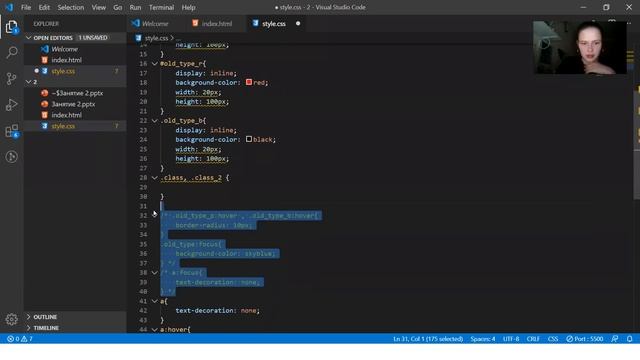Open the File menu
The height and width of the screenshot is (360, 640).
coord(26,7)
